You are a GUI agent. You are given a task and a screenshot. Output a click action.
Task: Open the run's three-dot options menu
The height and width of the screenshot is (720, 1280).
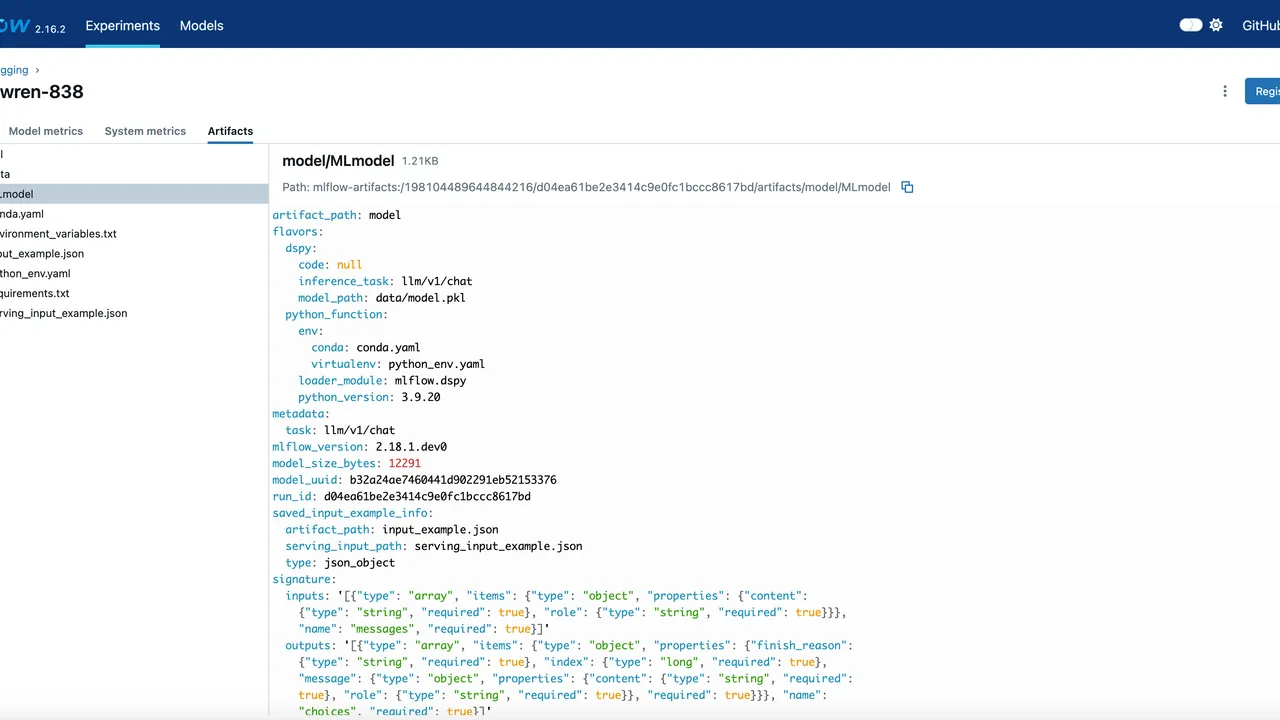tap(1225, 91)
